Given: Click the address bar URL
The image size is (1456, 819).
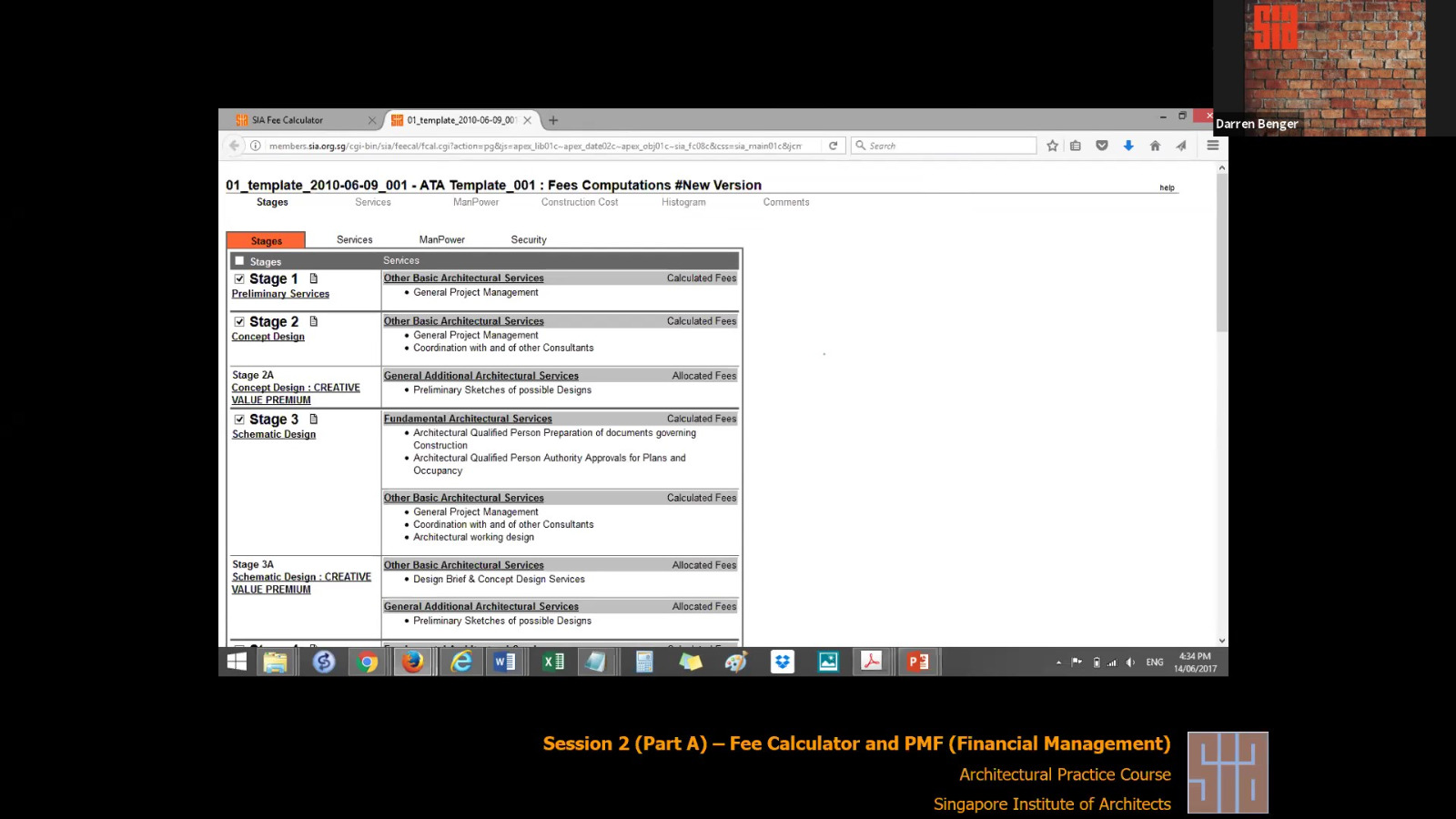Looking at the screenshot, I should click(535, 146).
